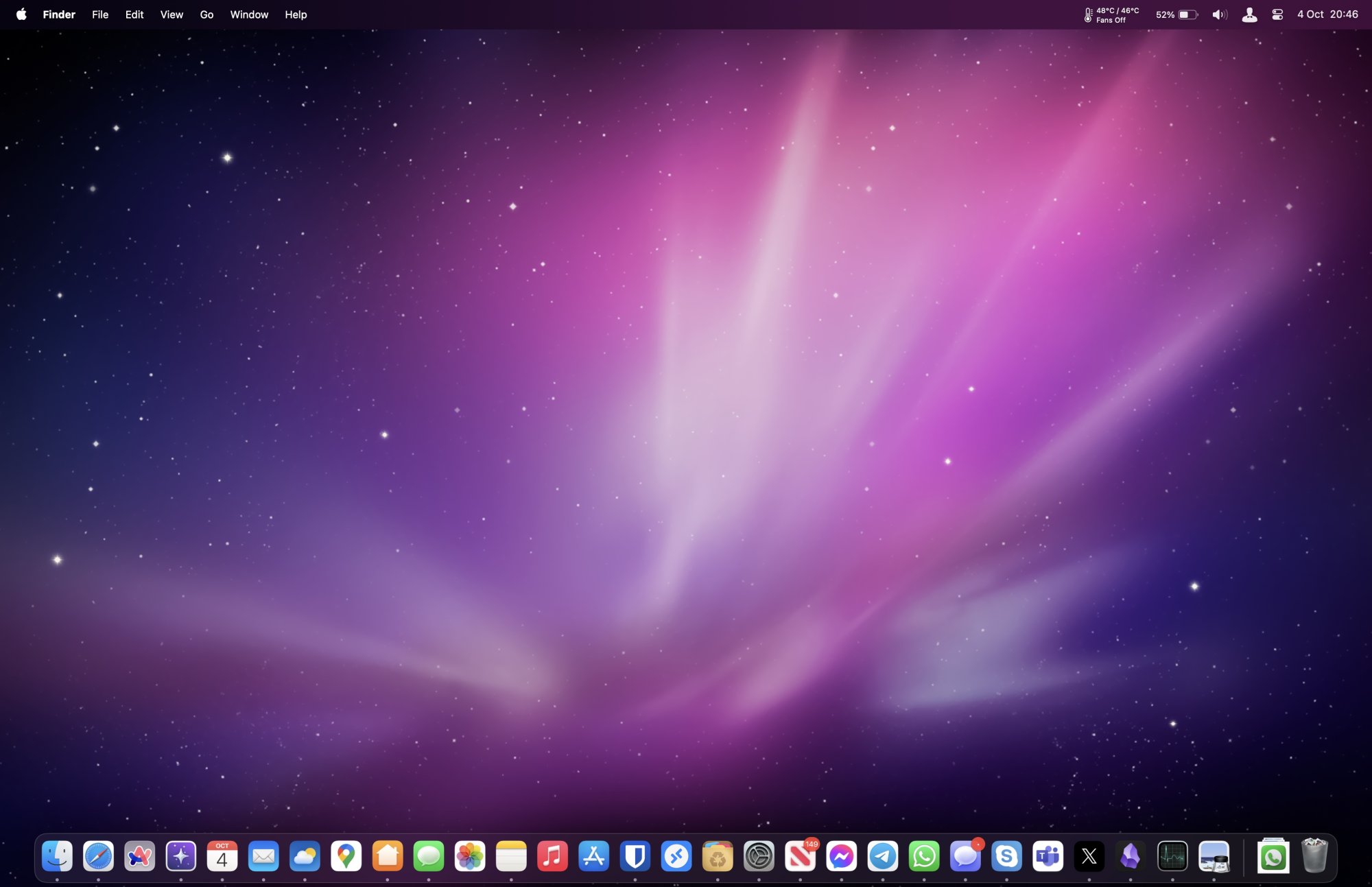Launch Bitwarden shield icon in dock
The height and width of the screenshot is (887, 1372).
(635, 856)
